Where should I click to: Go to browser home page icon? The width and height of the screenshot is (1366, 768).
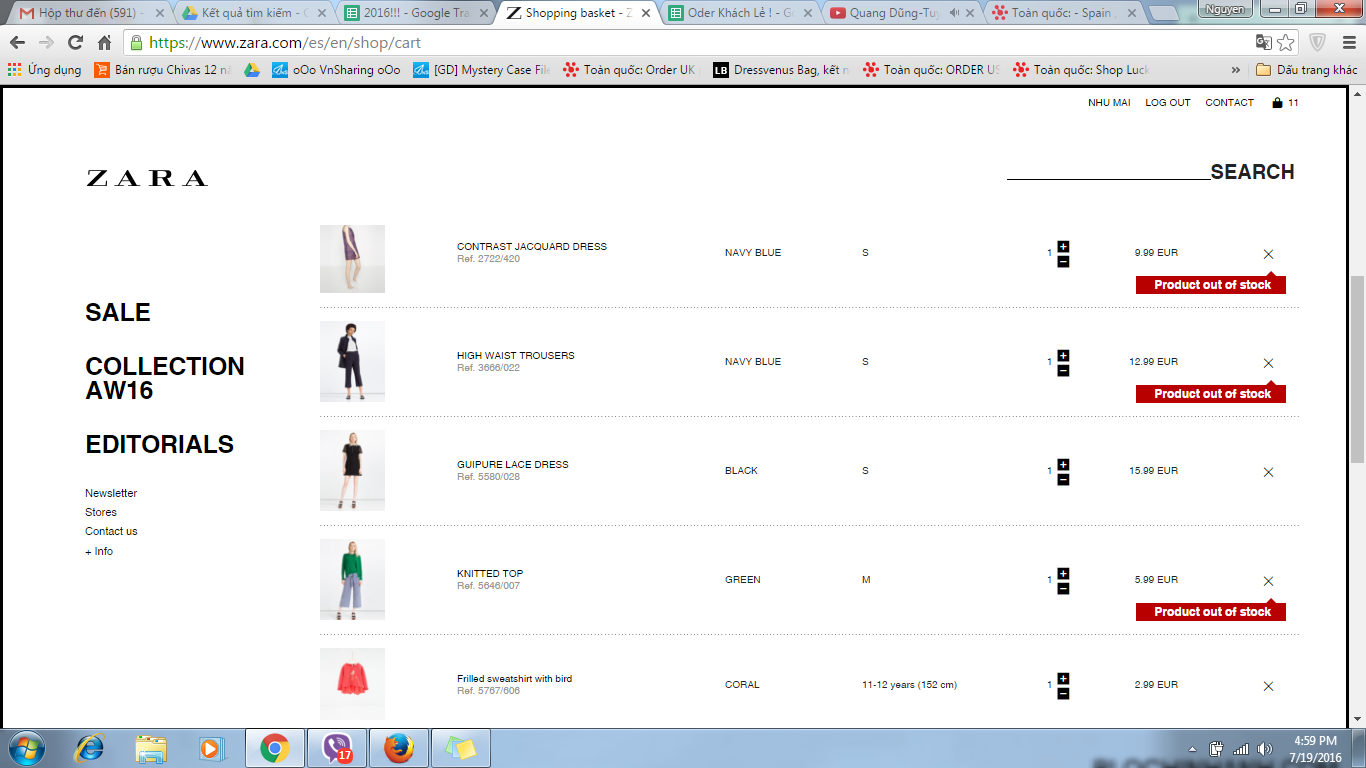point(104,43)
